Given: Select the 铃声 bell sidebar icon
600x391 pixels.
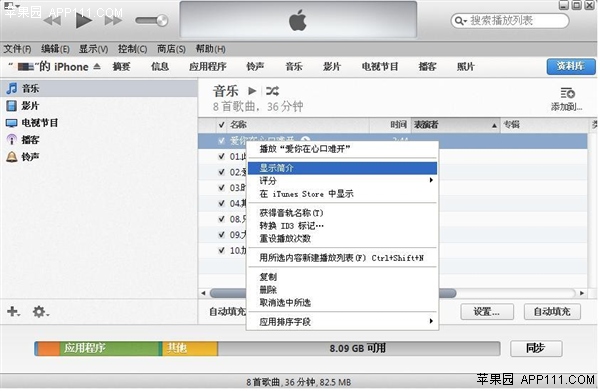Looking at the screenshot, I should pyautogui.click(x=12, y=156).
